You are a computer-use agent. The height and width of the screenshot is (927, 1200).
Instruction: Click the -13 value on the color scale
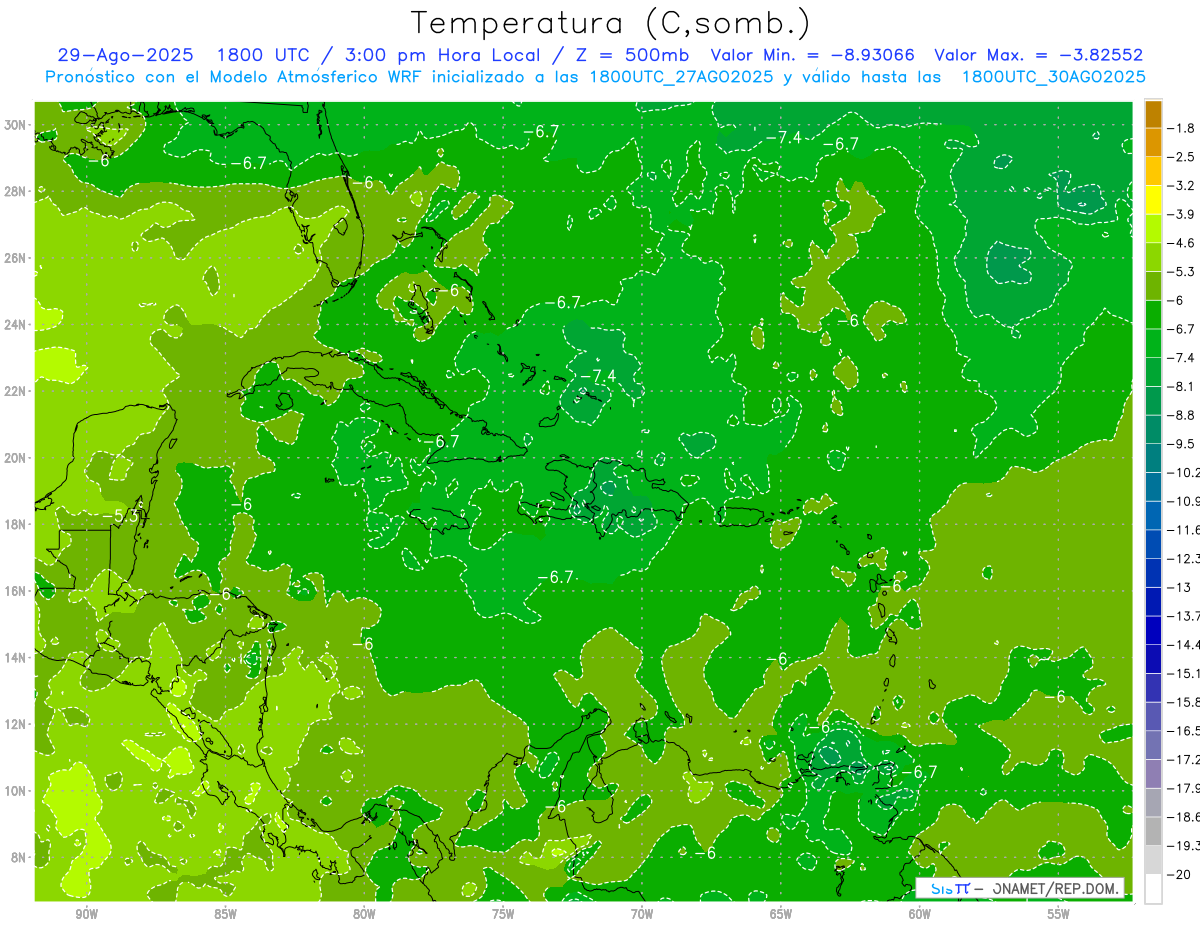pyautogui.click(x=1180, y=587)
